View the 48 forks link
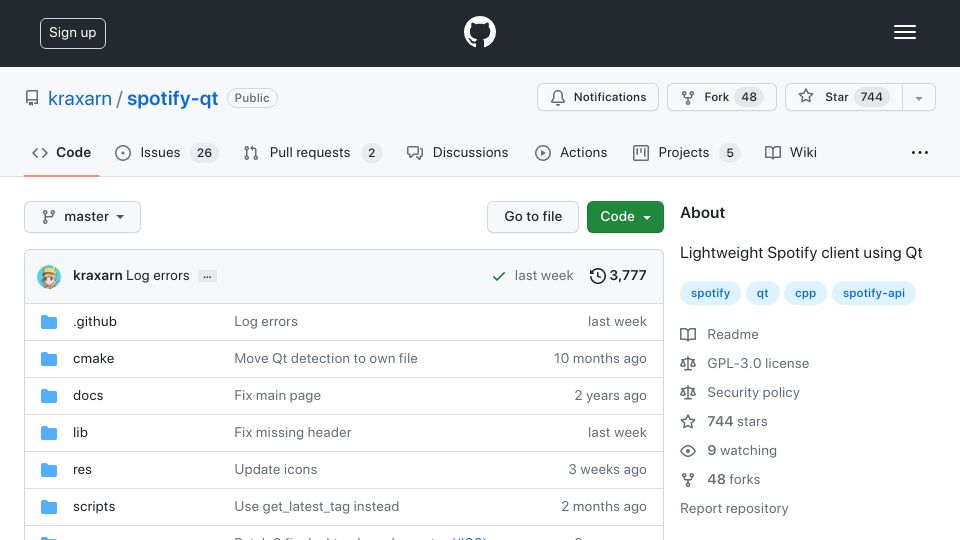 pos(720,479)
